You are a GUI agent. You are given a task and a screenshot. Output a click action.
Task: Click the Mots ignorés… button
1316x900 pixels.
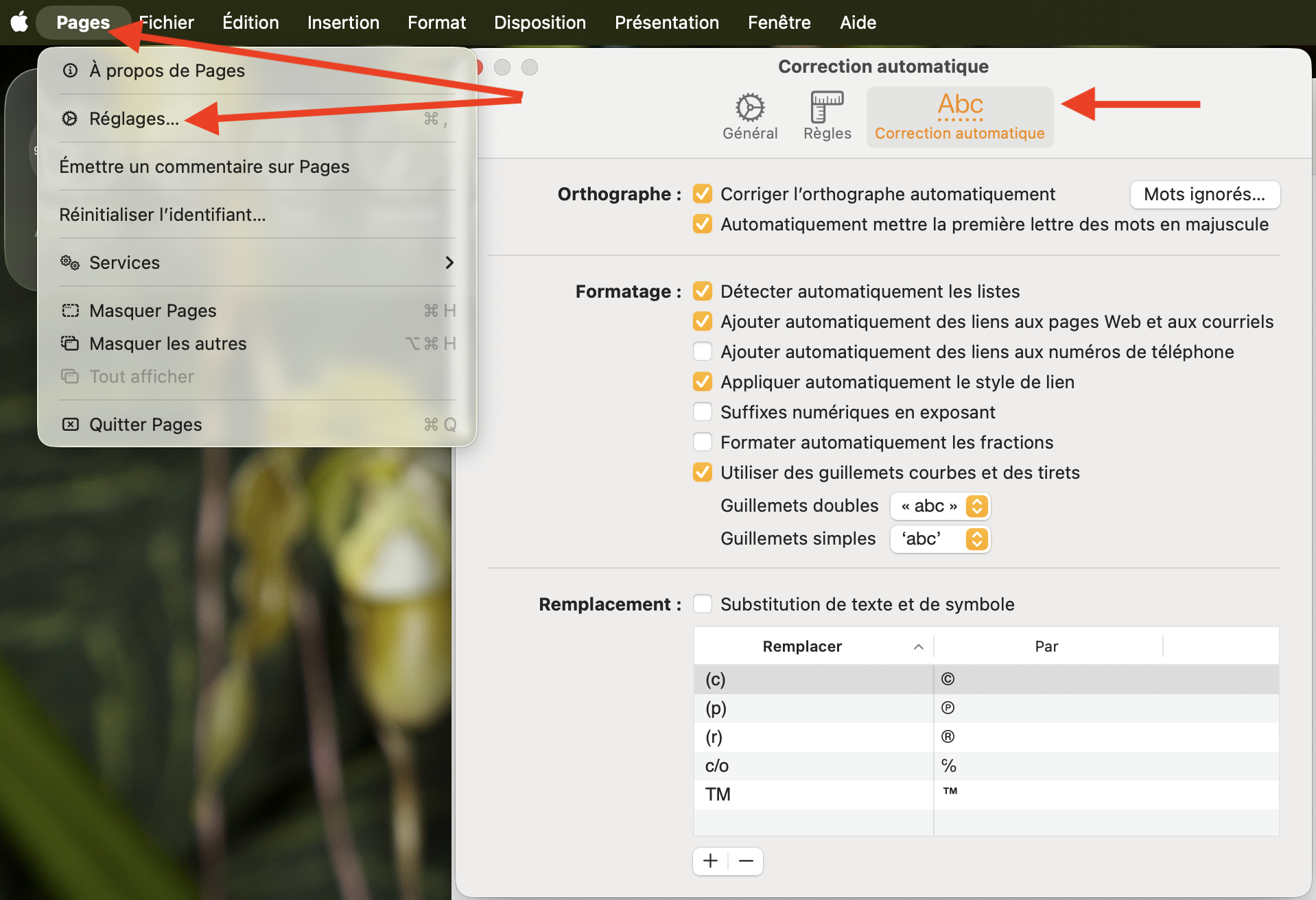tap(1205, 194)
